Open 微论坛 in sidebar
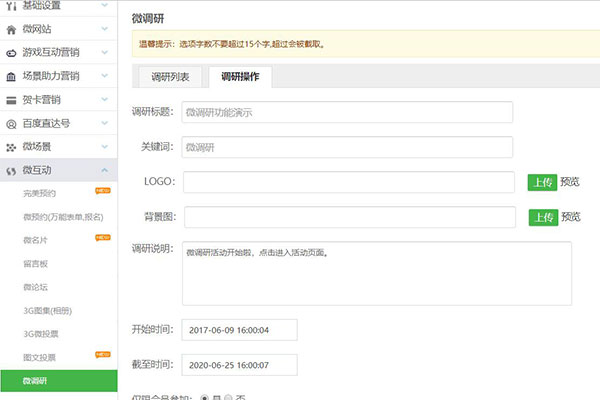600x400 pixels. coord(35,287)
